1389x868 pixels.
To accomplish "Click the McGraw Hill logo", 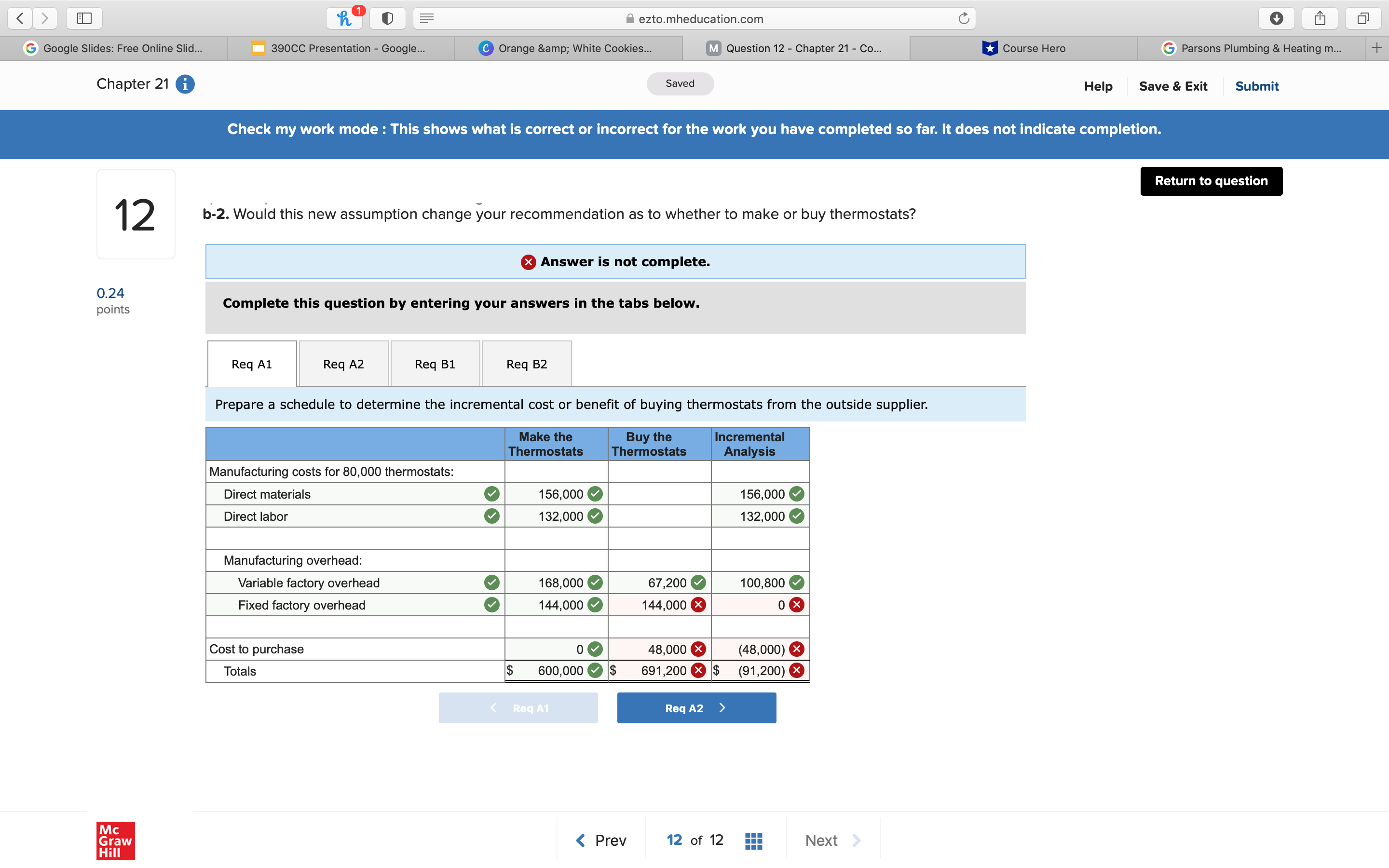I will (x=115, y=841).
